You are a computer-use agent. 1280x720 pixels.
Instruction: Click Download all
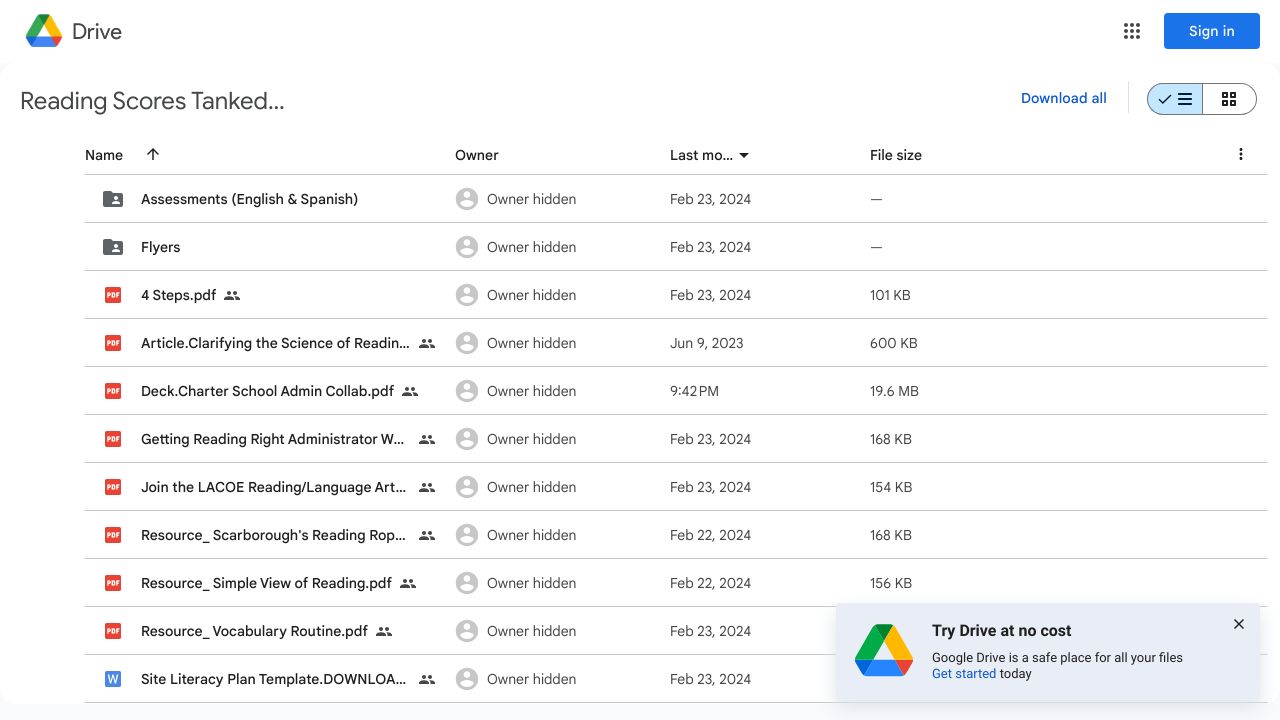coord(1064,98)
